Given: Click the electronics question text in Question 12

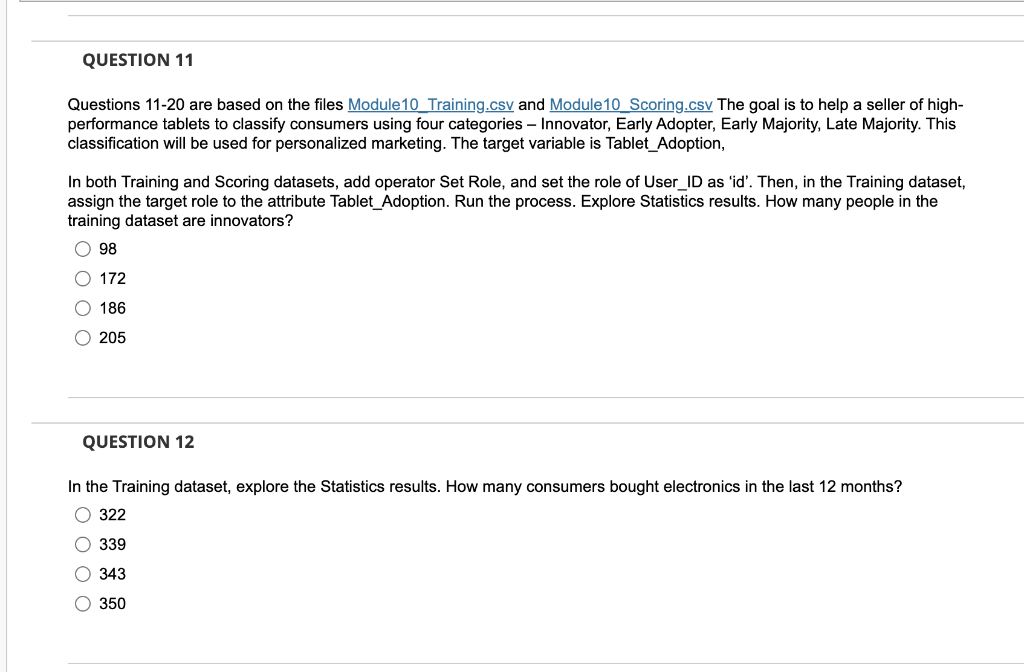Looking at the screenshot, I should pyautogui.click(x=485, y=487).
